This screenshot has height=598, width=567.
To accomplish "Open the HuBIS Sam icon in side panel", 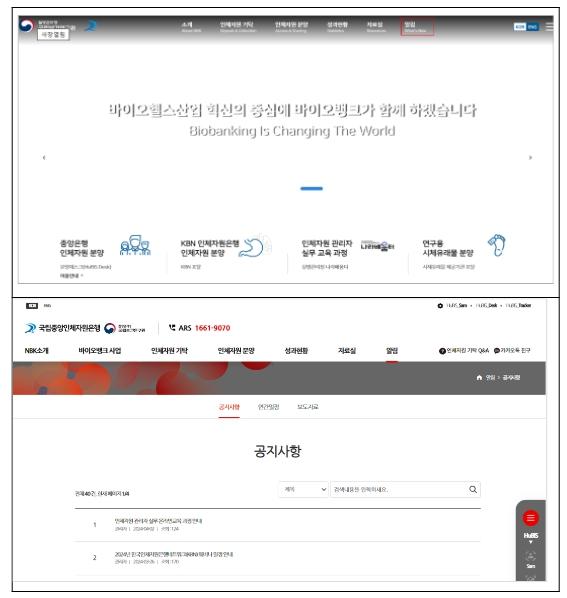I will pyautogui.click(x=530, y=559).
